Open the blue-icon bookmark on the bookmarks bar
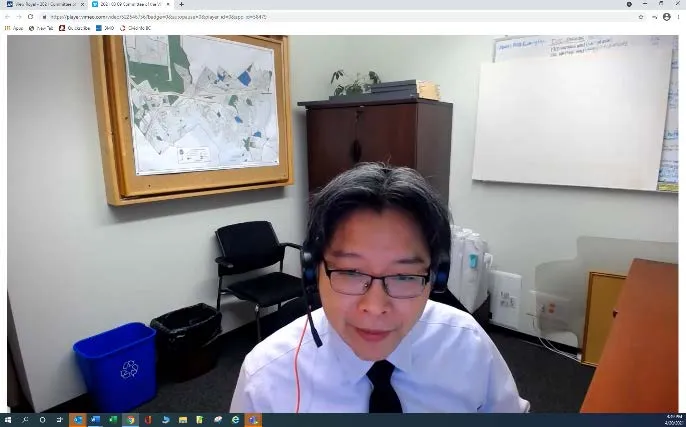Screen dimensions: 686x427 (x=105, y=28)
